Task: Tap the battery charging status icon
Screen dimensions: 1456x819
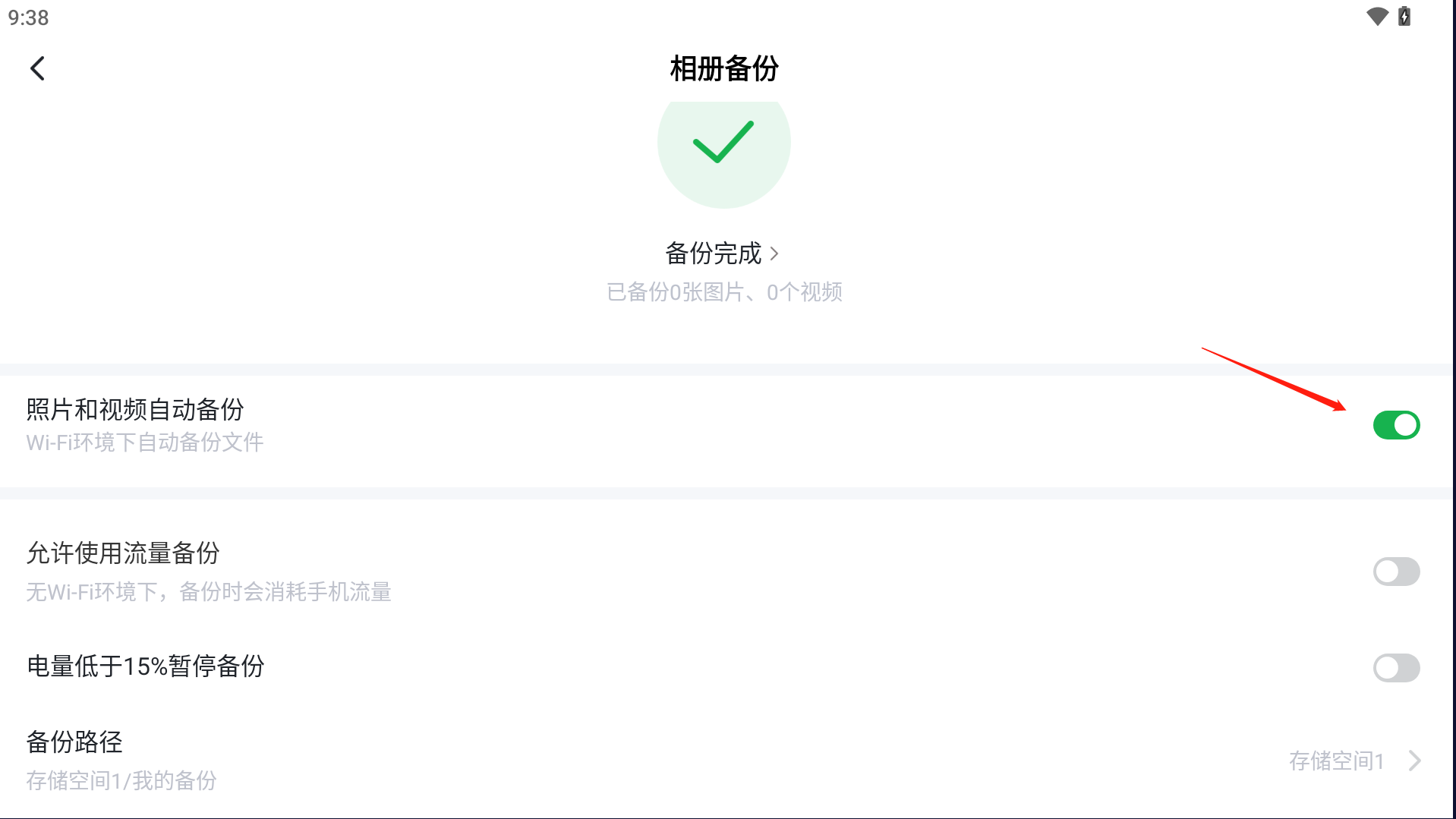Action: [x=1404, y=17]
